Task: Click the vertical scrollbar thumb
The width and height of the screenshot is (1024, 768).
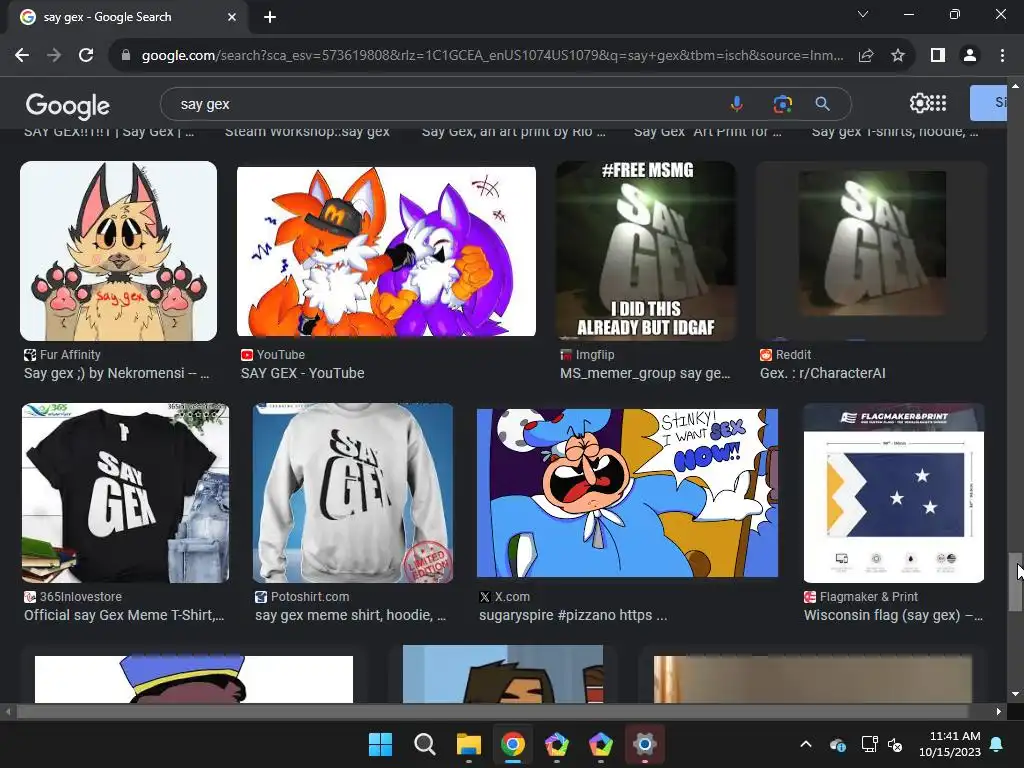Action: pyautogui.click(x=1014, y=581)
